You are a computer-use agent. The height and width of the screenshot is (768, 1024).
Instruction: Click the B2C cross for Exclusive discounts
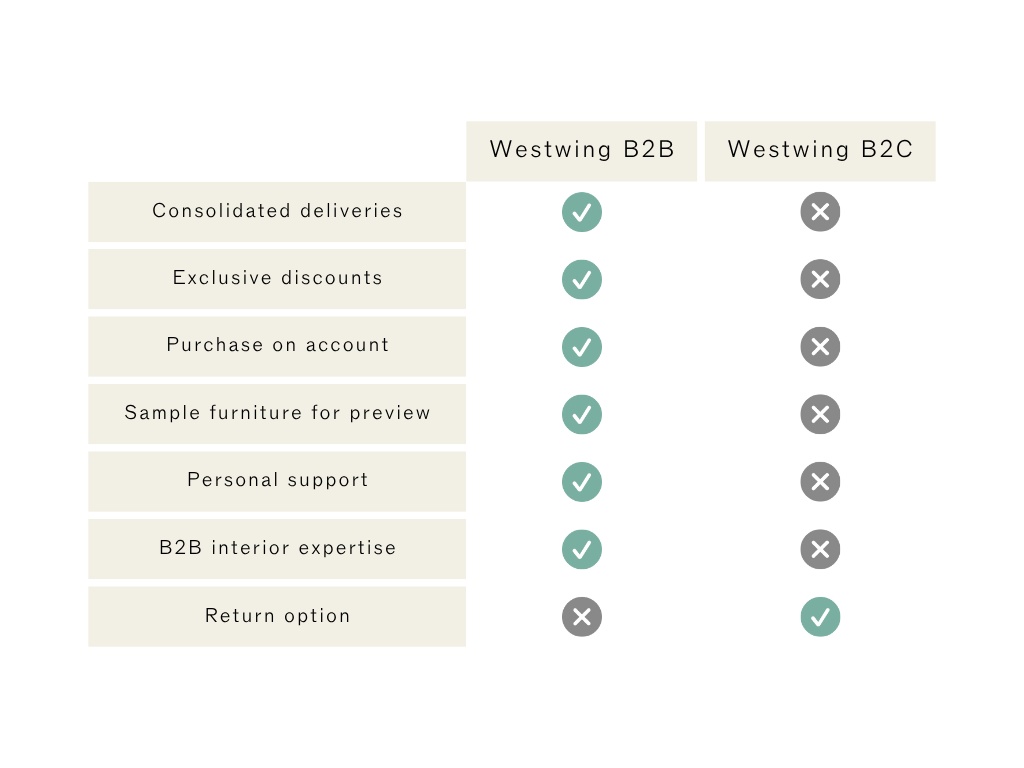pos(820,280)
